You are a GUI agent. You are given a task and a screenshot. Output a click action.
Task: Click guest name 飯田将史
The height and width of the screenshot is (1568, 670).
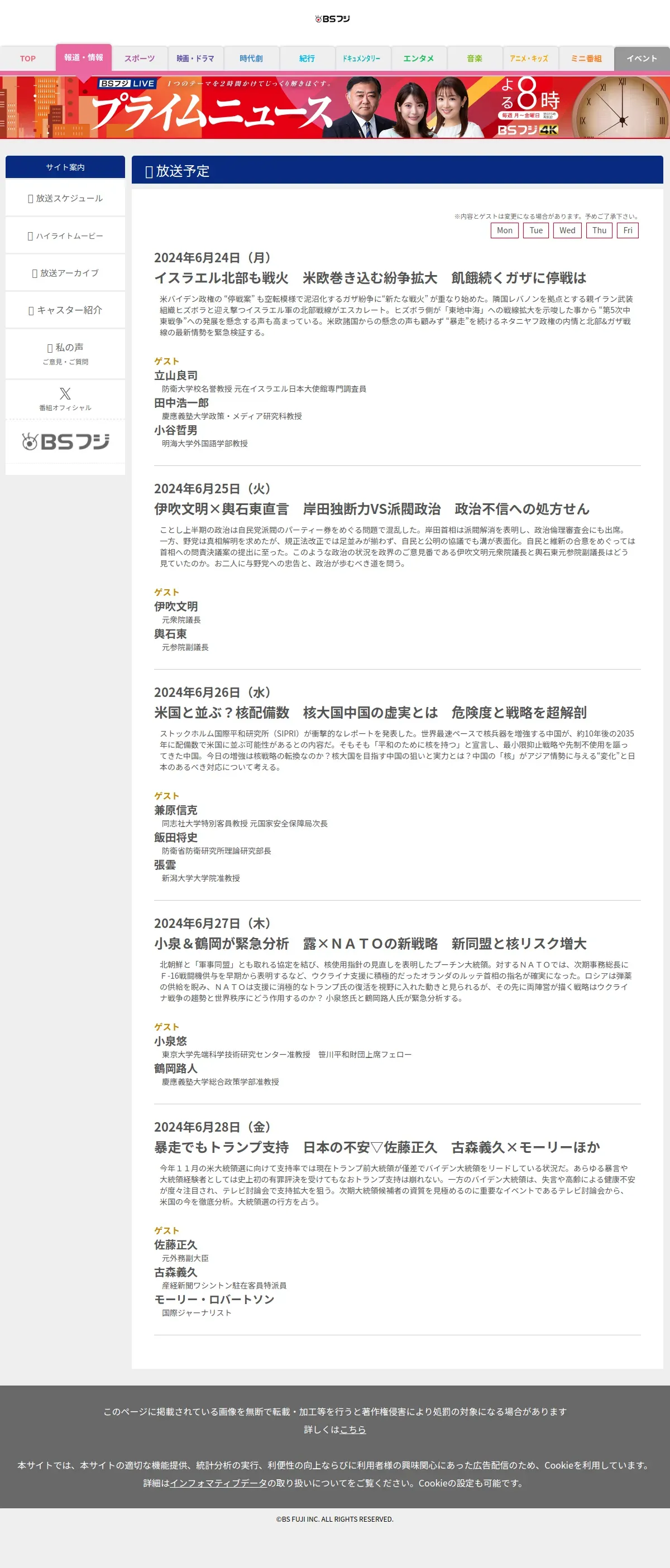coord(176,838)
